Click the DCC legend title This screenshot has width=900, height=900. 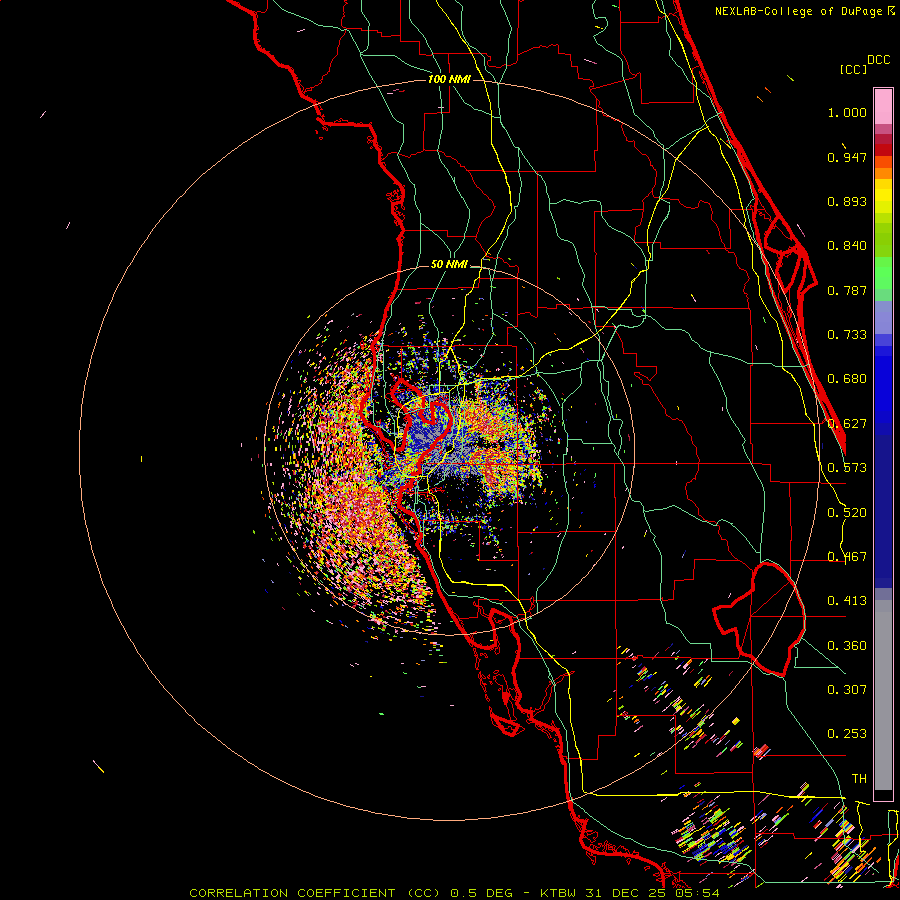click(x=879, y=60)
